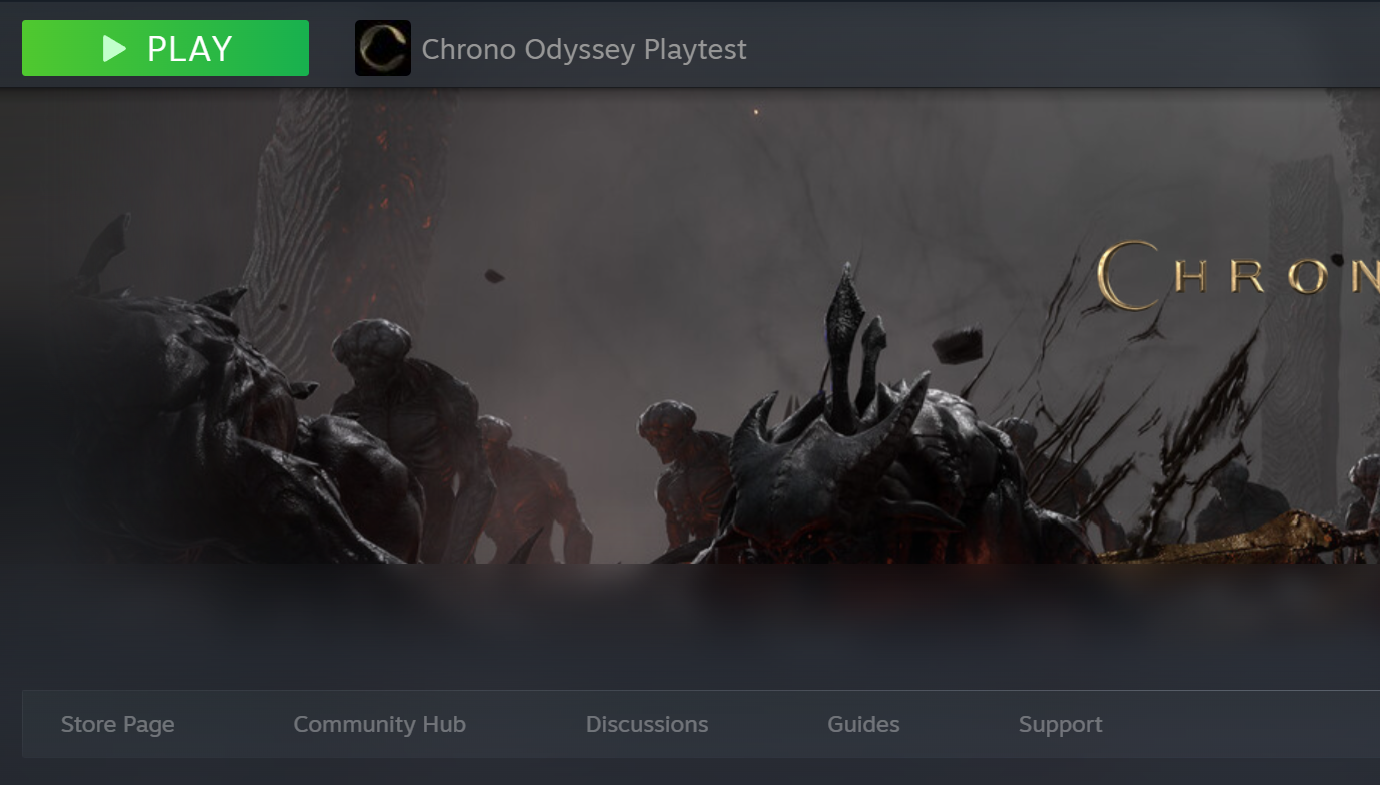The width and height of the screenshot is (1380, 785).
Task: Click the golden CHRONO logo in banner
Action: click(x=1238, y=274)
